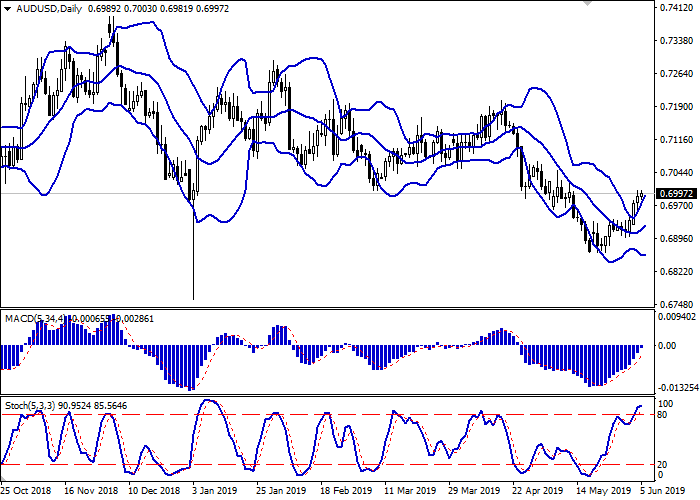Open the dropdown arrow beside AUDUSD,Daily

pyautogui.click(x=8, y=9)
